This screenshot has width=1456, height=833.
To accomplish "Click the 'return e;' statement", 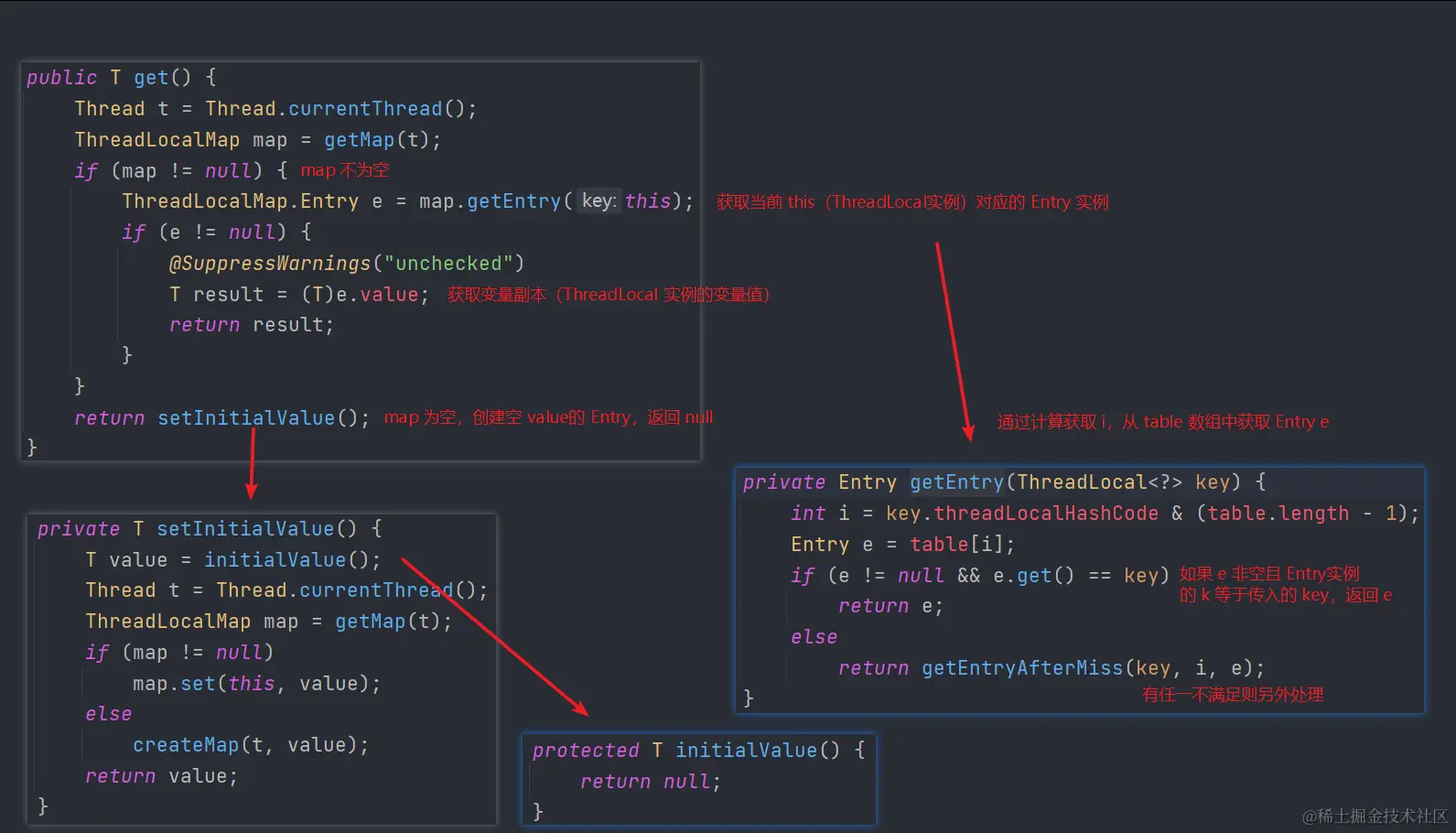I will (890, 606).
